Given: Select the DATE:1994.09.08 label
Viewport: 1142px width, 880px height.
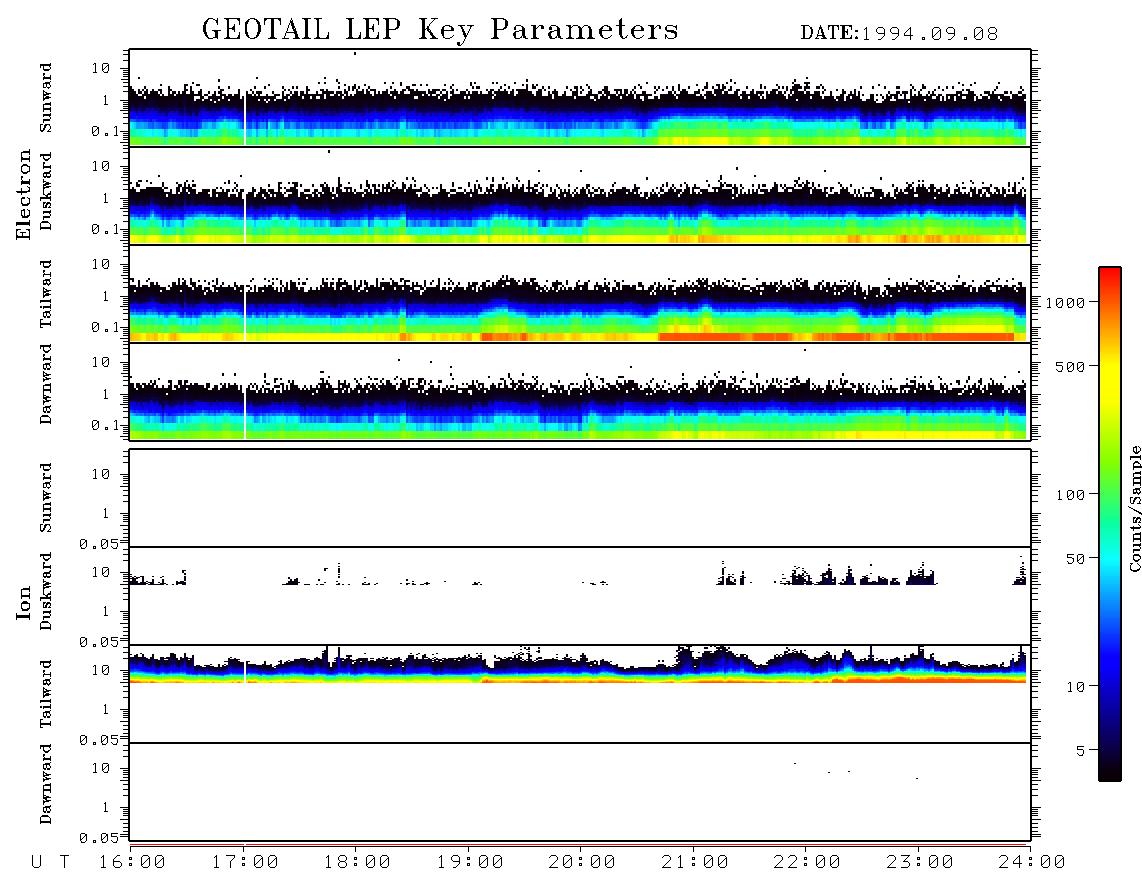Looking at the screenshot, I should 899,34.
